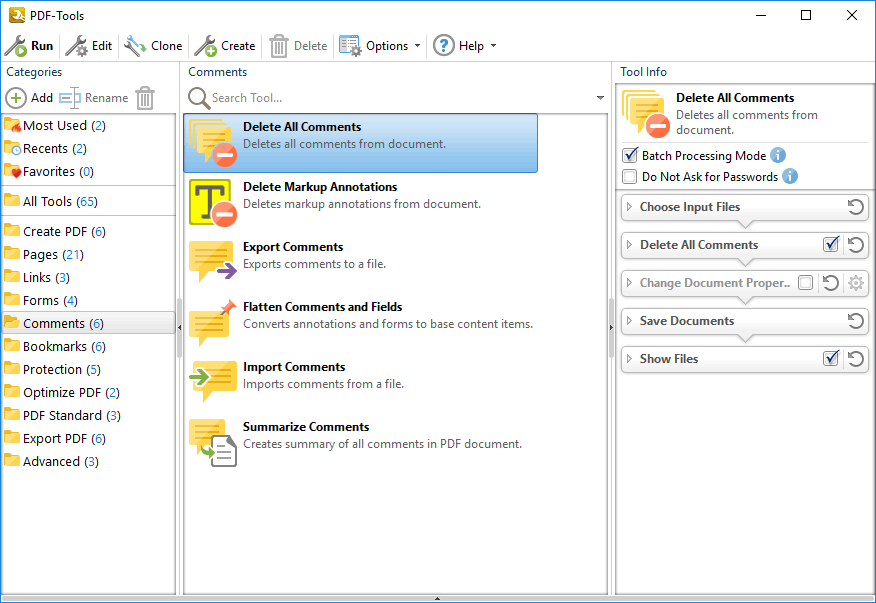The height and width of the screenshot is (603, 876).
Task: Select the Delete All Comments tool icon
Action: coord(213,143)
